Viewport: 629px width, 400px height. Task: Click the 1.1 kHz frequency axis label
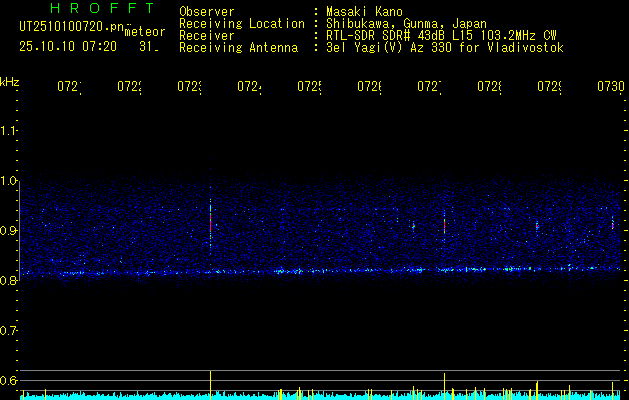[x=8, y=130]
